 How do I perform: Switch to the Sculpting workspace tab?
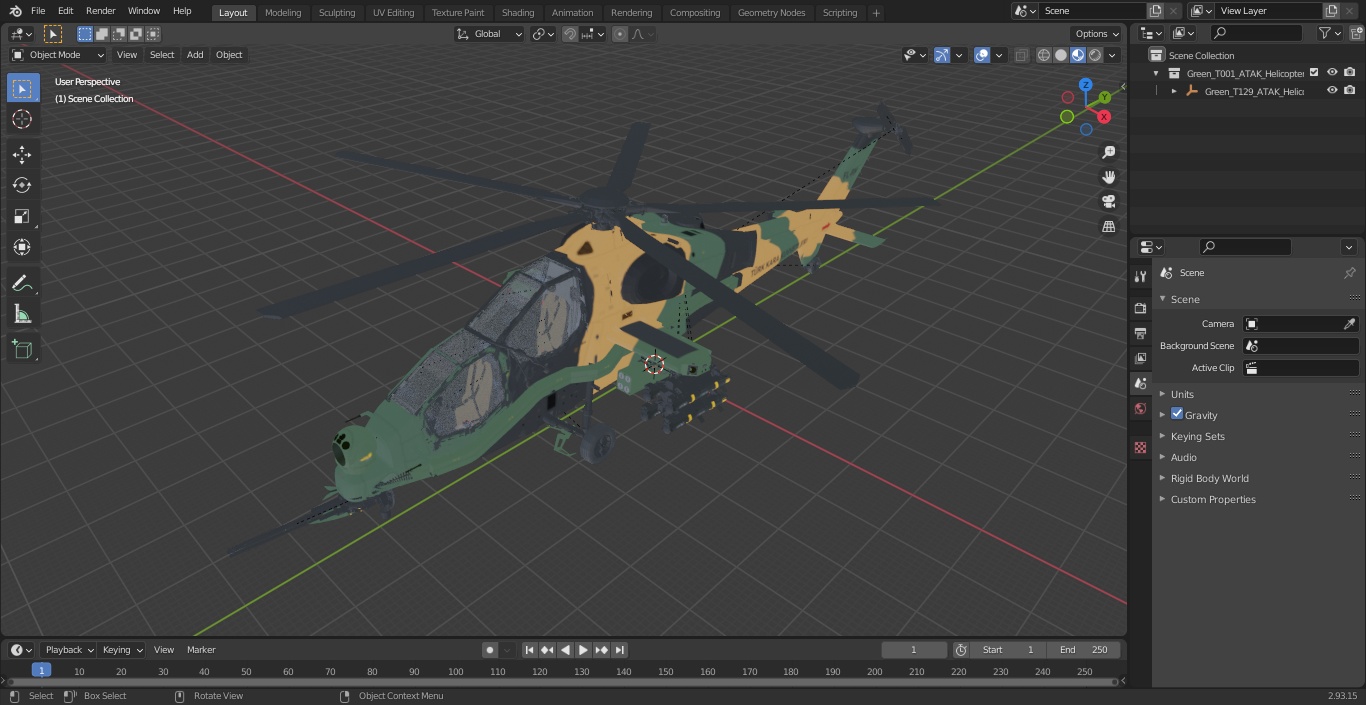[337, 12]
